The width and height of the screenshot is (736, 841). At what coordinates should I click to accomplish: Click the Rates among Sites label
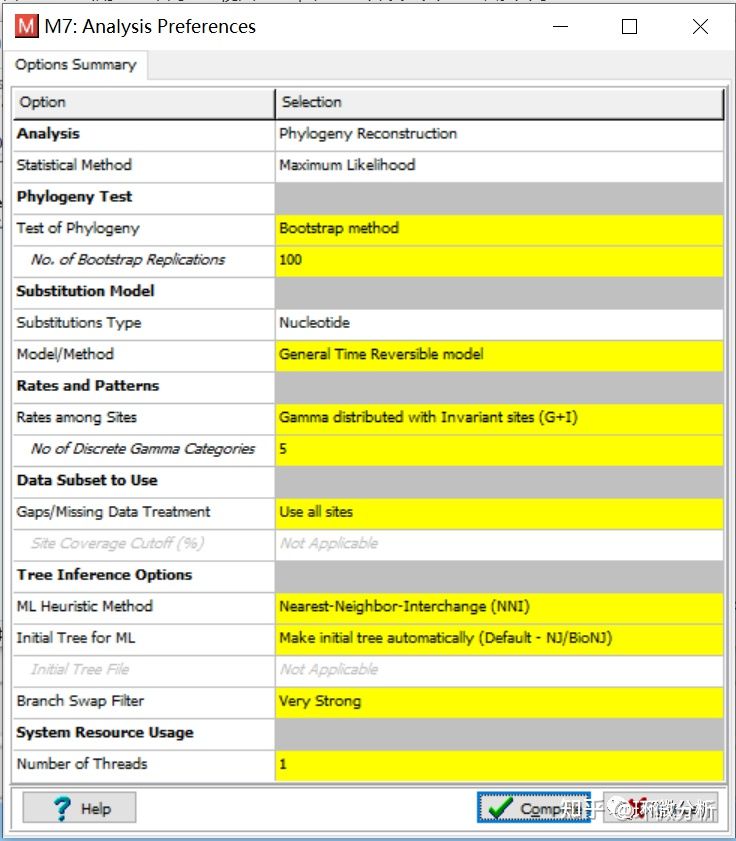[x=77, y=418]
